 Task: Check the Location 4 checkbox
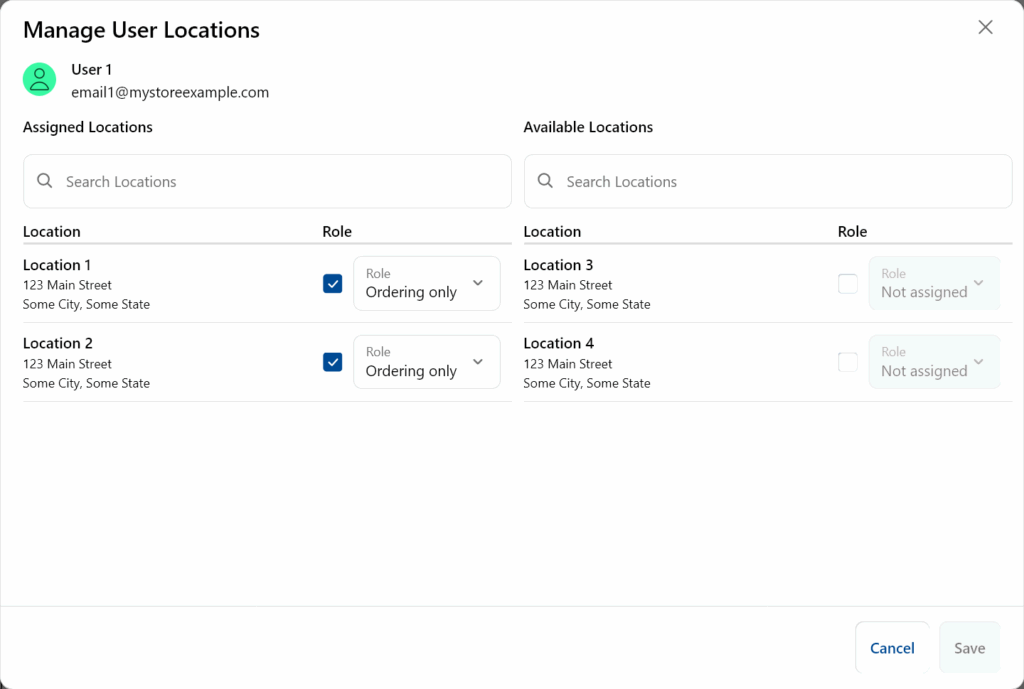848,362
